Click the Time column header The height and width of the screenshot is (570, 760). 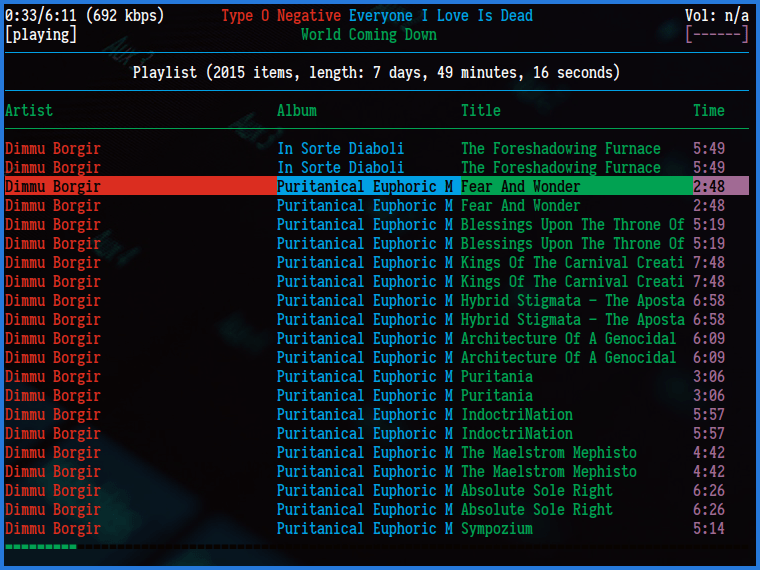click(709, 111)
